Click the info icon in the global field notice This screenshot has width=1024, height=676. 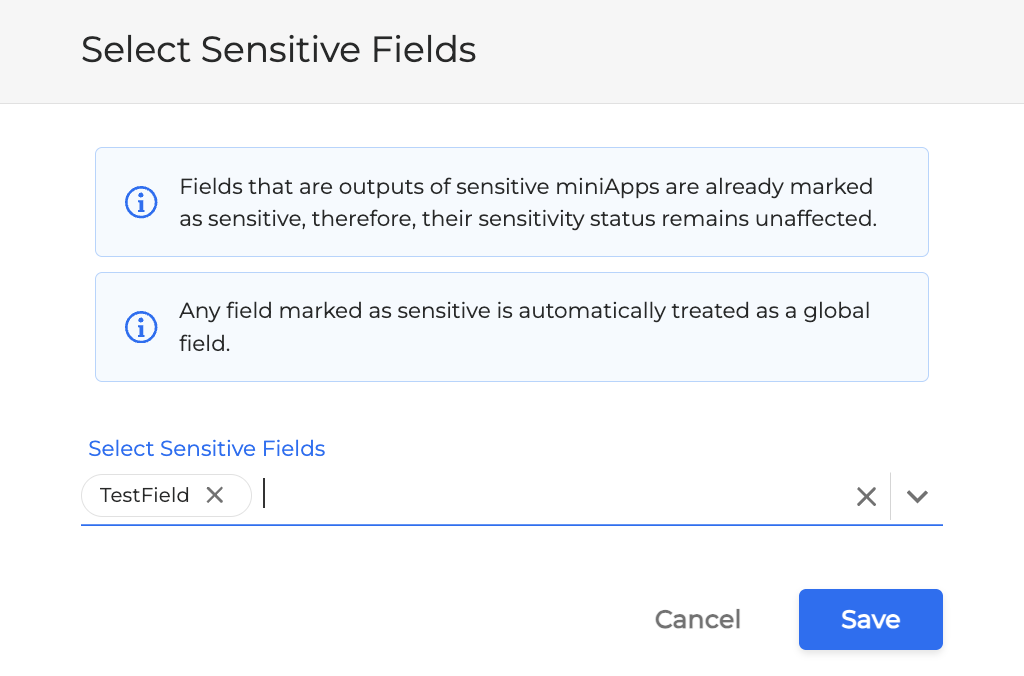[x=141, y=327]
